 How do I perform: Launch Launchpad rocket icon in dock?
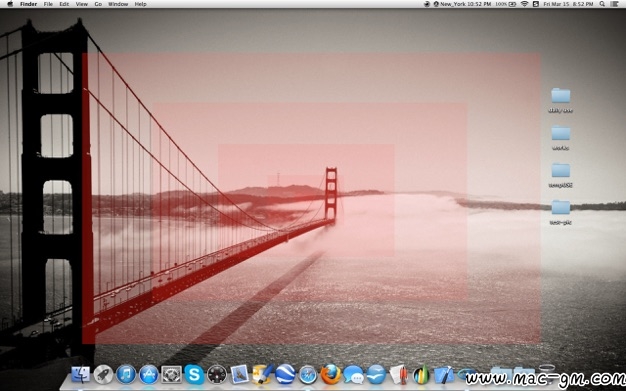click(x=103, y=375)
